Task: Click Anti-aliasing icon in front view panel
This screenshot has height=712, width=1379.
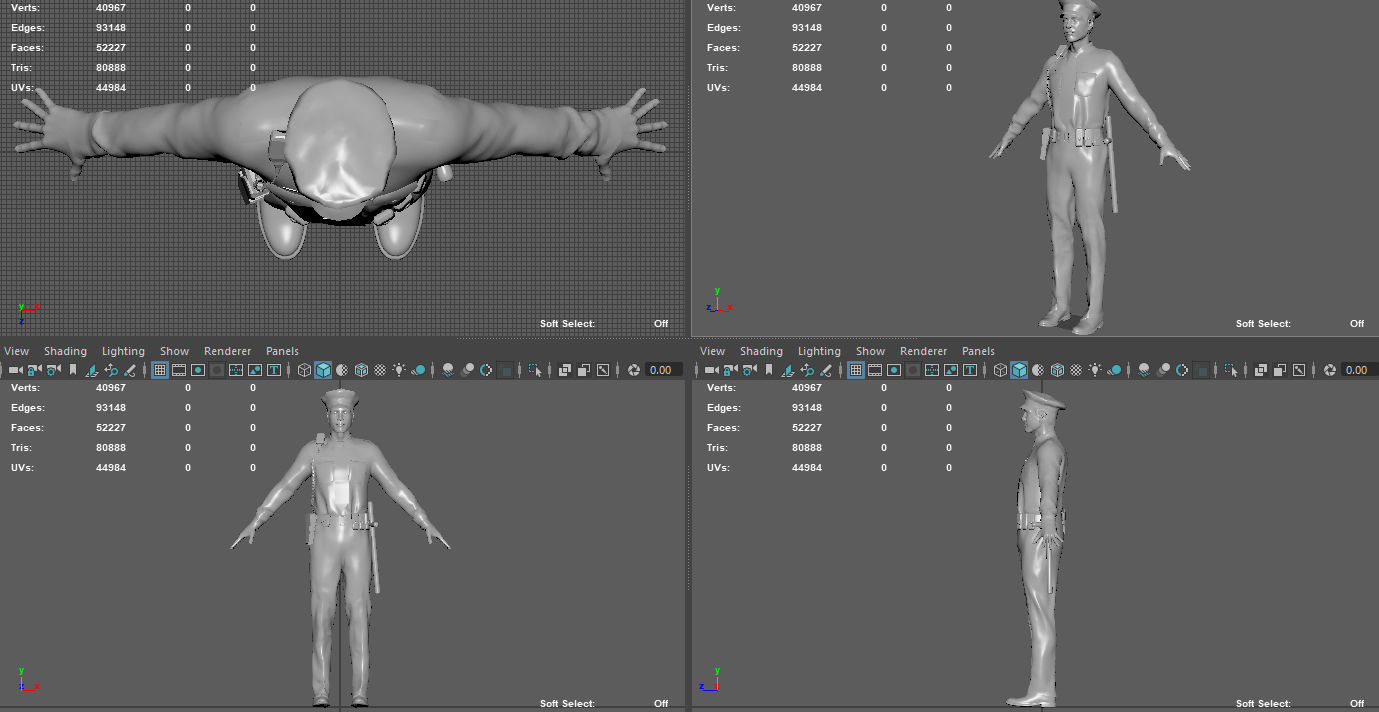Action: point(486,370)
